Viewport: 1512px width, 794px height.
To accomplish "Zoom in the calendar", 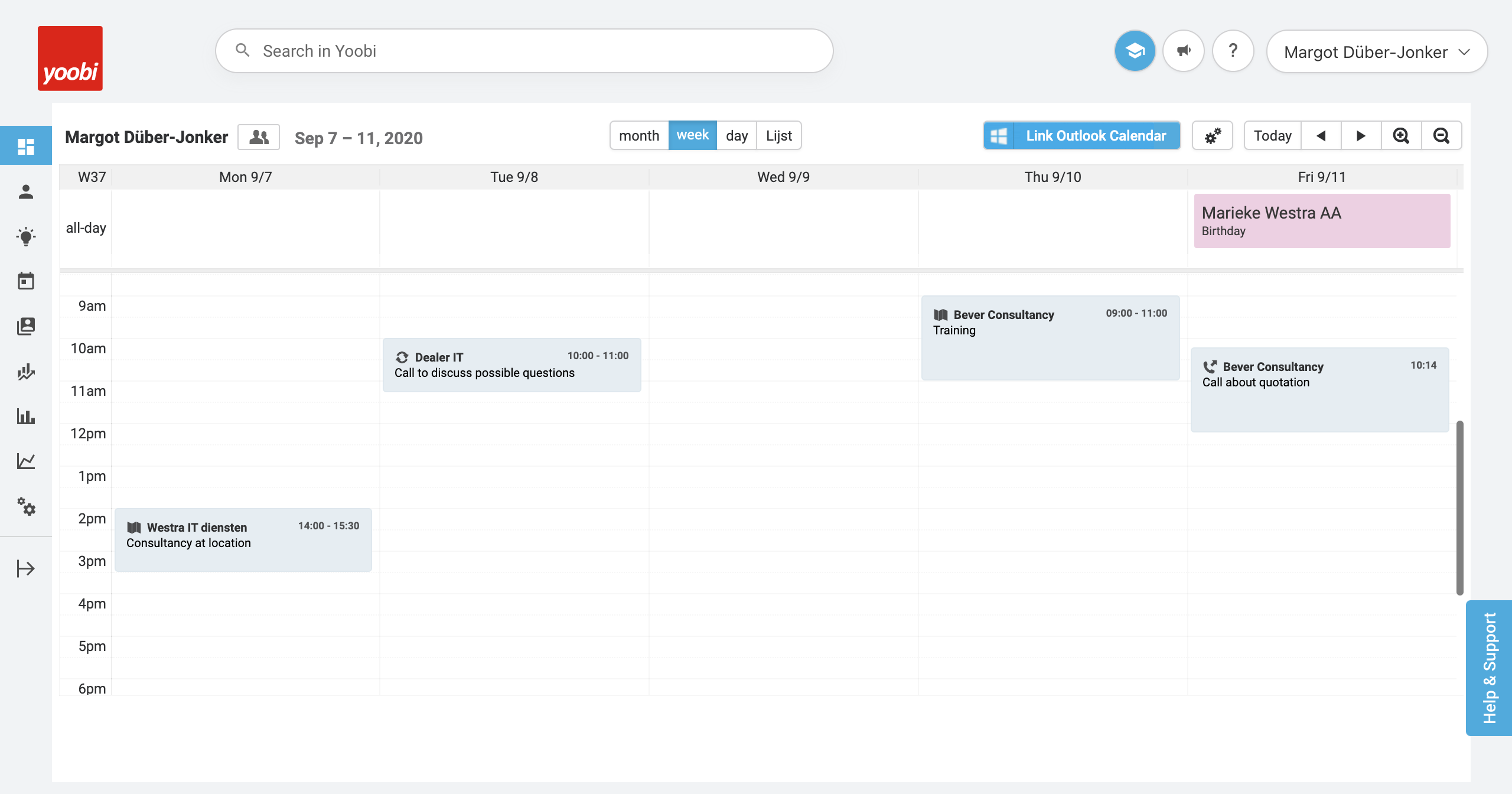I will (x=1402, y=136).
